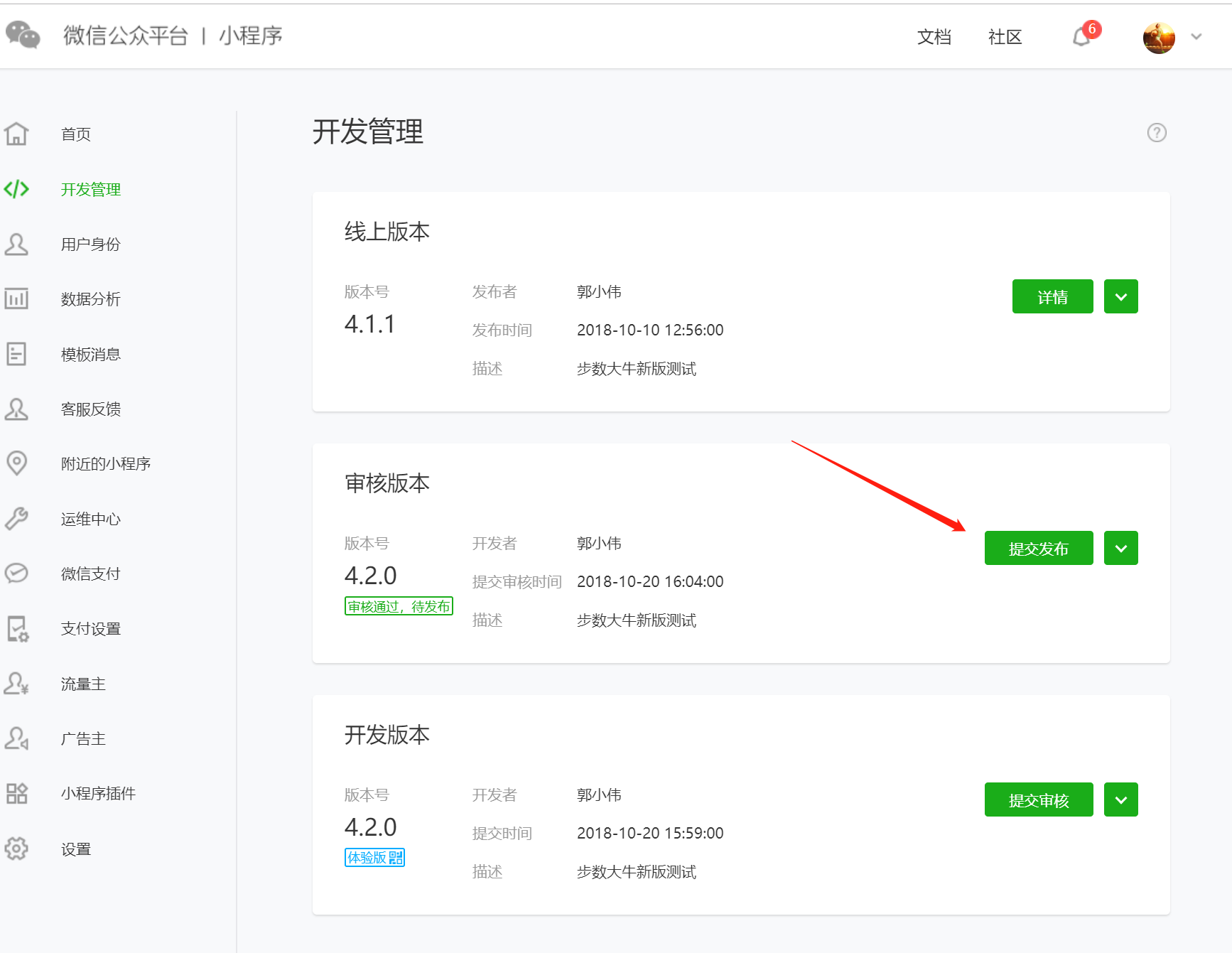The width and height of the screenshot is (1232, 953).
Task: Click the help question mark icon
Action: [x=1156, y=133]
